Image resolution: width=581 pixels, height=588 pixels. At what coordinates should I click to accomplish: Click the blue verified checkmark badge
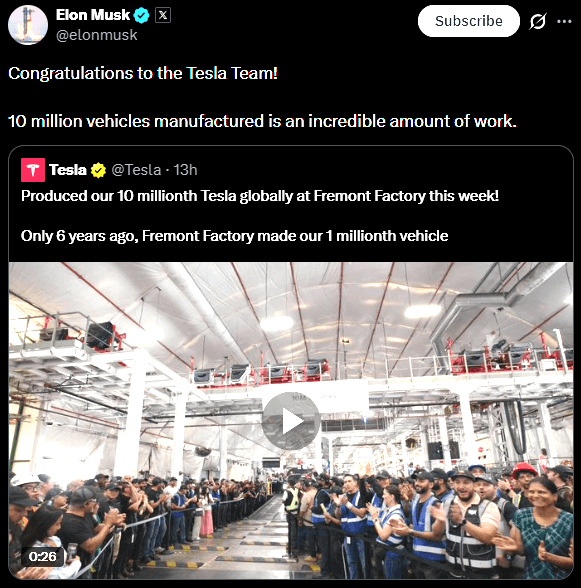(142, 15)
